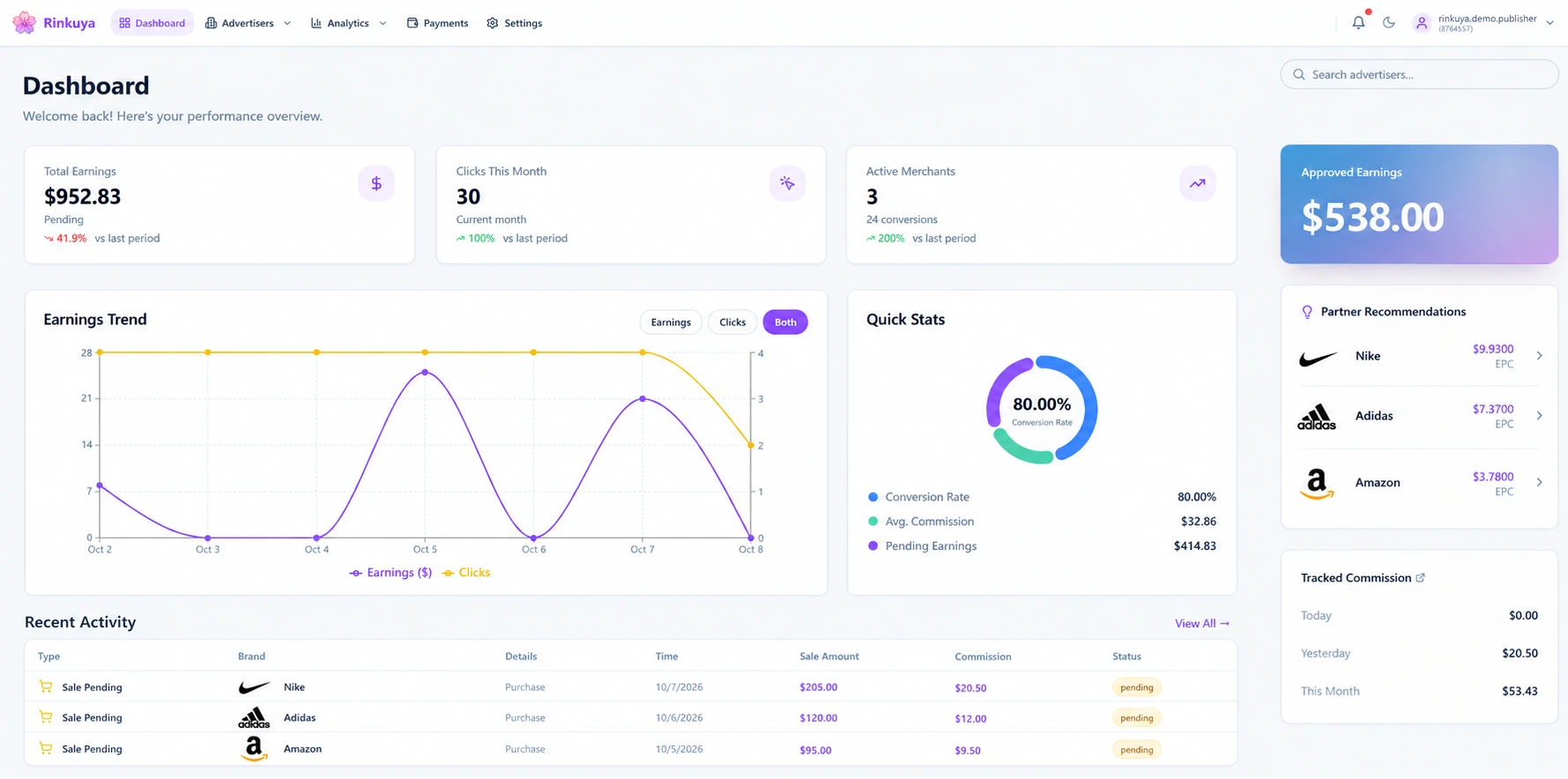Screen dimensions: 1568x779
Task: Open the notifications bell
Action: (1358, 23)
